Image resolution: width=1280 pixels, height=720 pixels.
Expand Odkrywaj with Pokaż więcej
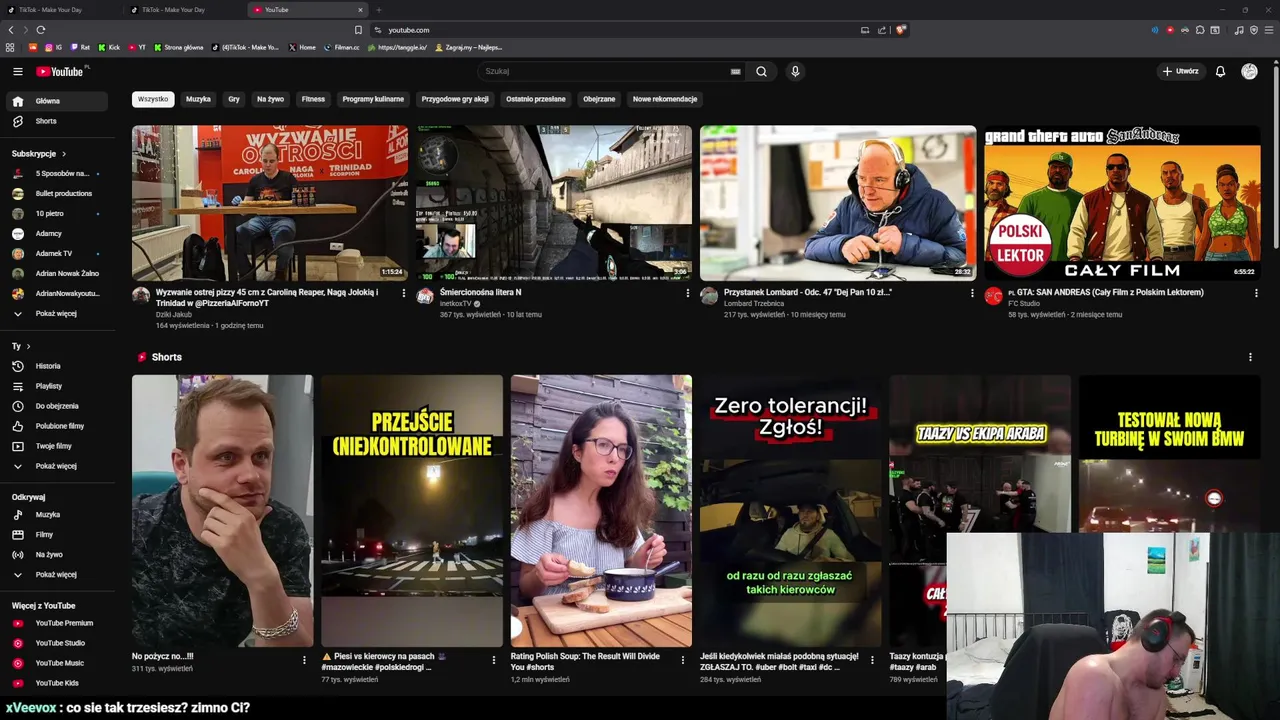pos(57,575)
